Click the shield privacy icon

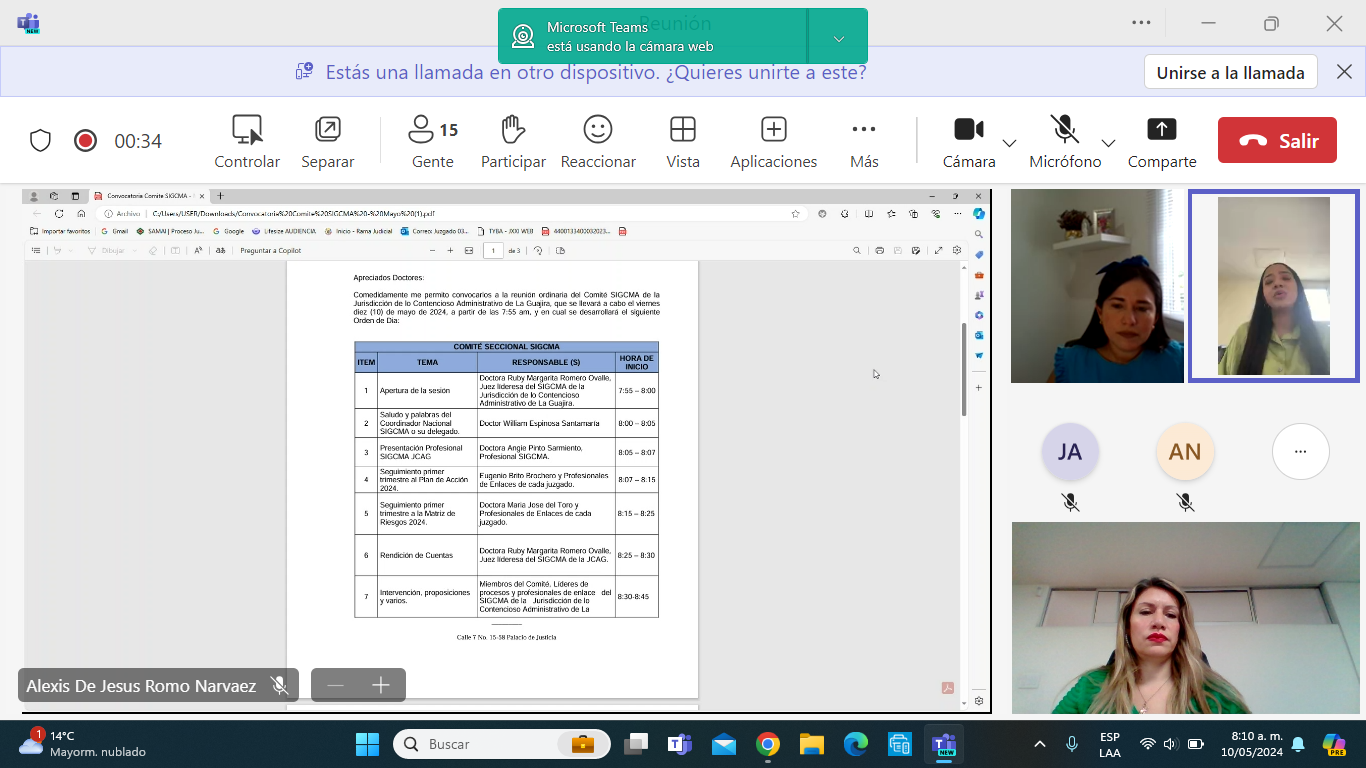click(x=40, y=141)
